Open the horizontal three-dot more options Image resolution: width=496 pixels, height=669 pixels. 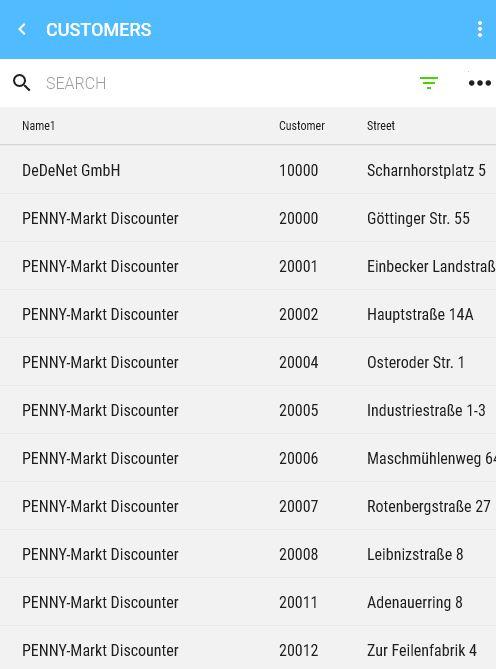coord(480,83)
